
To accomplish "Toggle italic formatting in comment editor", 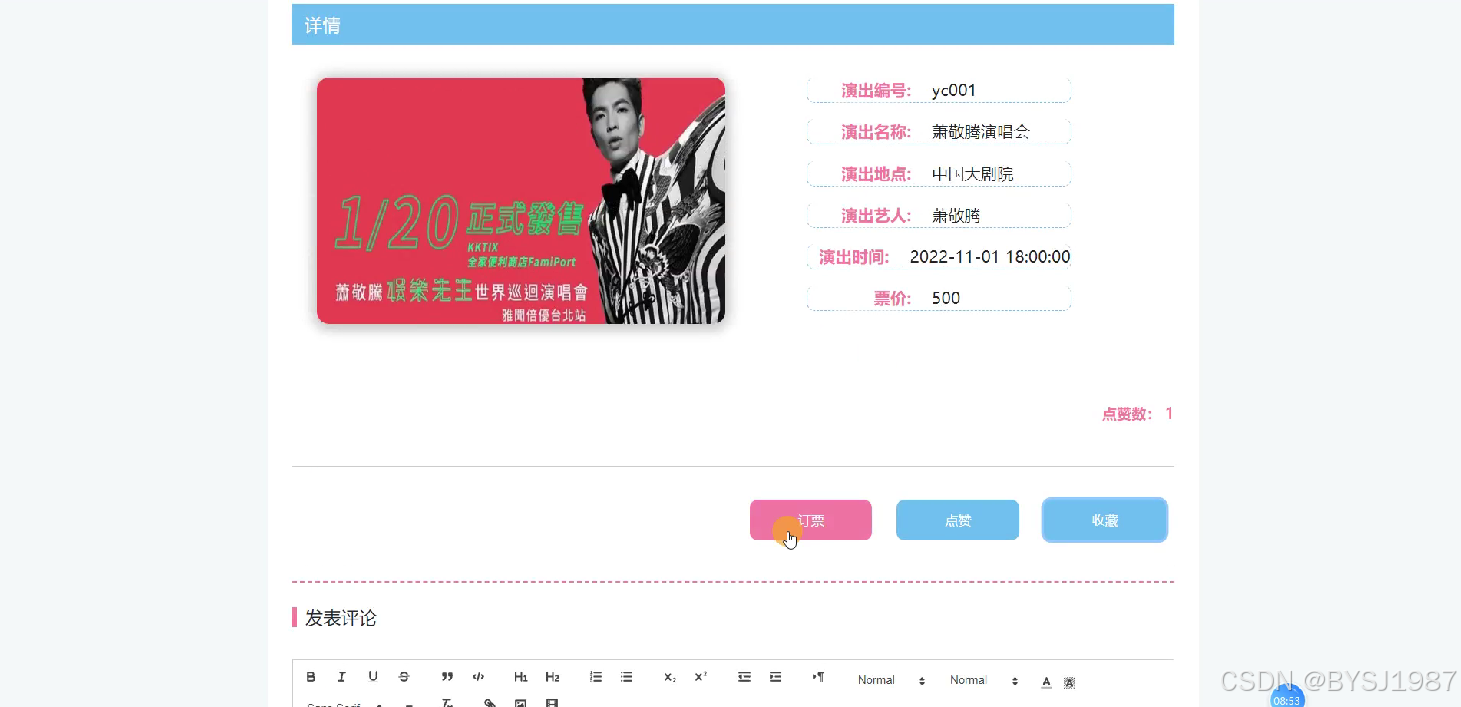I will 342,677.
